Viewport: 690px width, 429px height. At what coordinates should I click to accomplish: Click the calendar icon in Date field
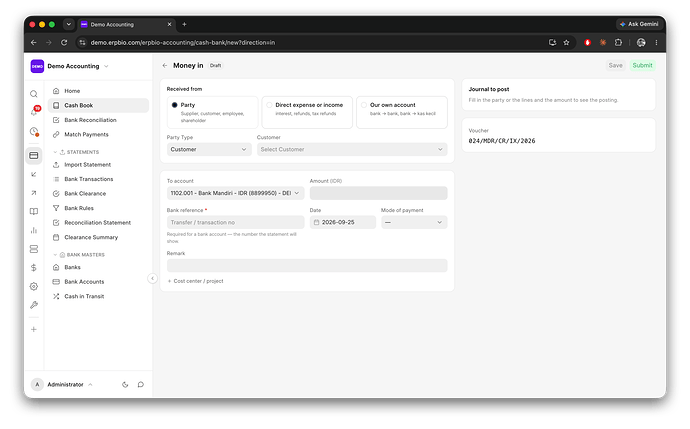(x=316, y=222)
